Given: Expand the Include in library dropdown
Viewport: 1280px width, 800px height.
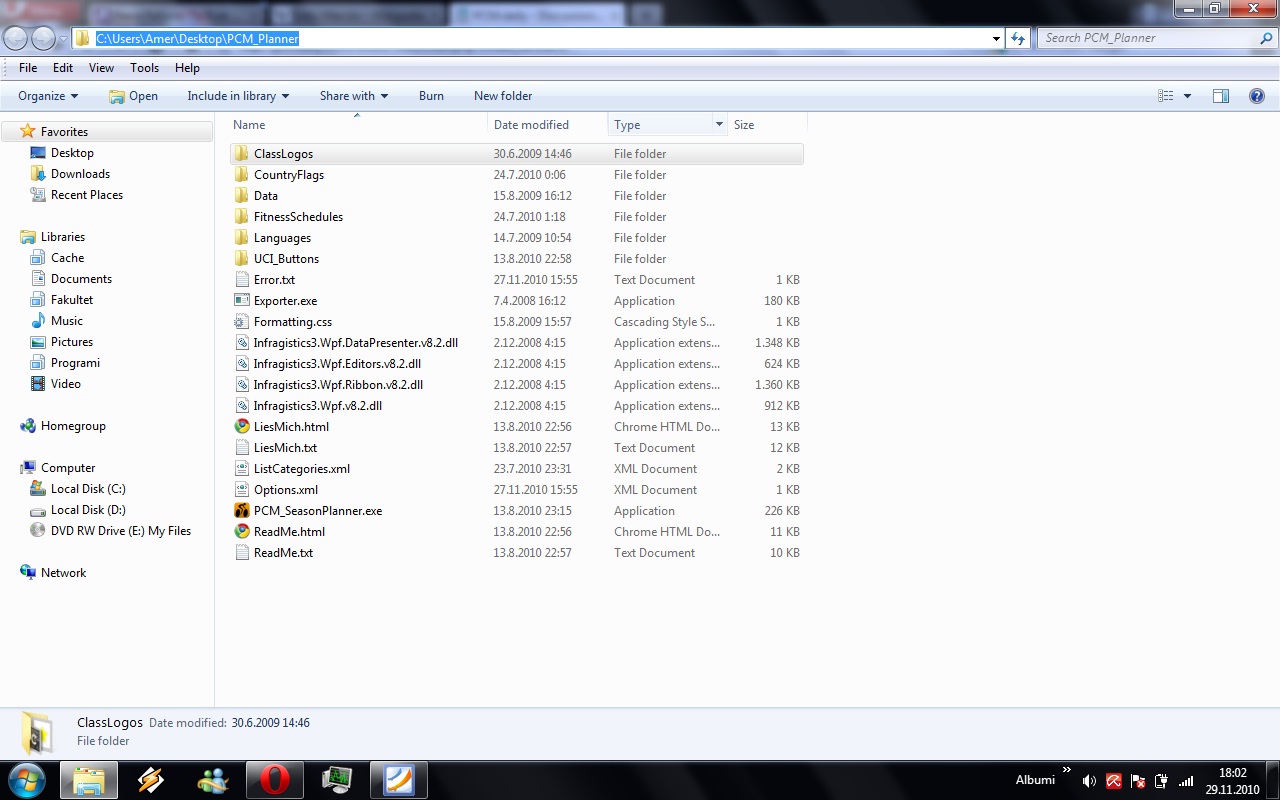Looking at the screenshot, I should pyautogui.click(x=238, y=96).
